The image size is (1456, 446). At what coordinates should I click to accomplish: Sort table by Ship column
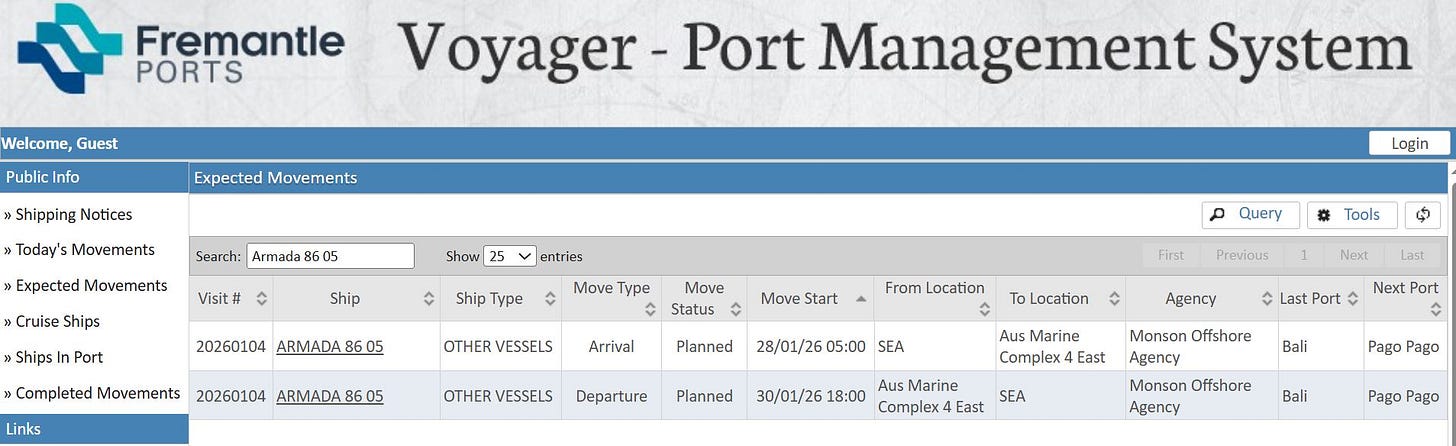coord(356,298)
